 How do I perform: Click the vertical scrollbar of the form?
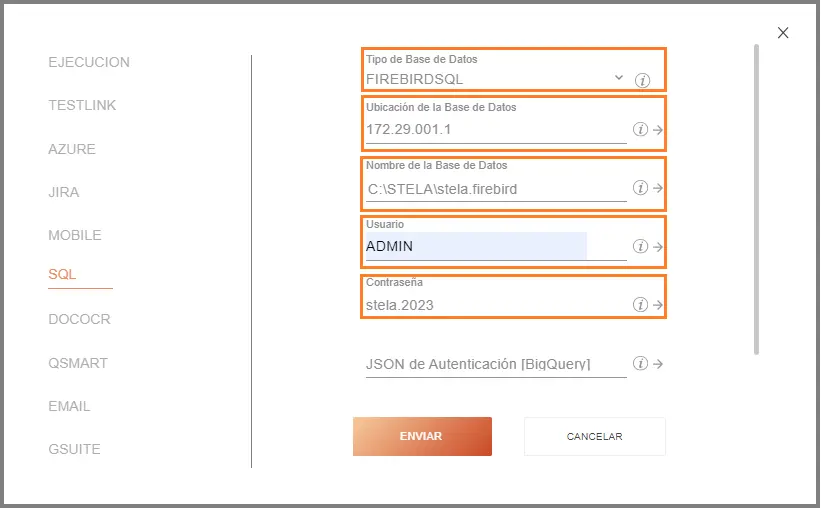pyautogui.click(x=756, y=200)
